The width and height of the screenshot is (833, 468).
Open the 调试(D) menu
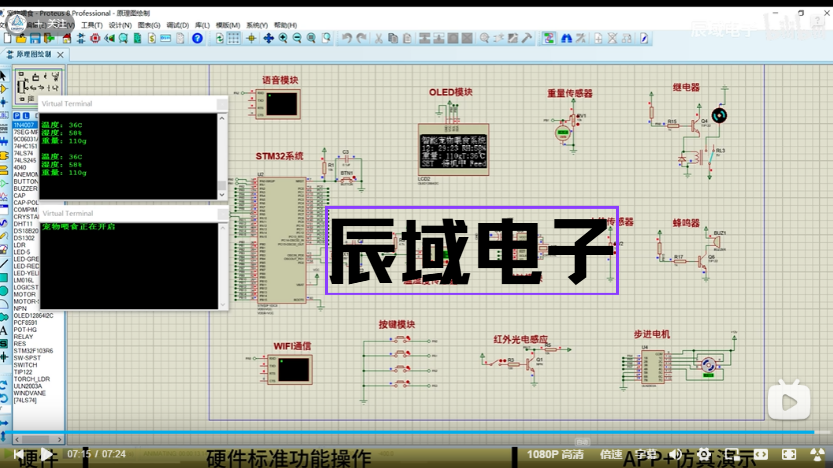coord(177,25)
